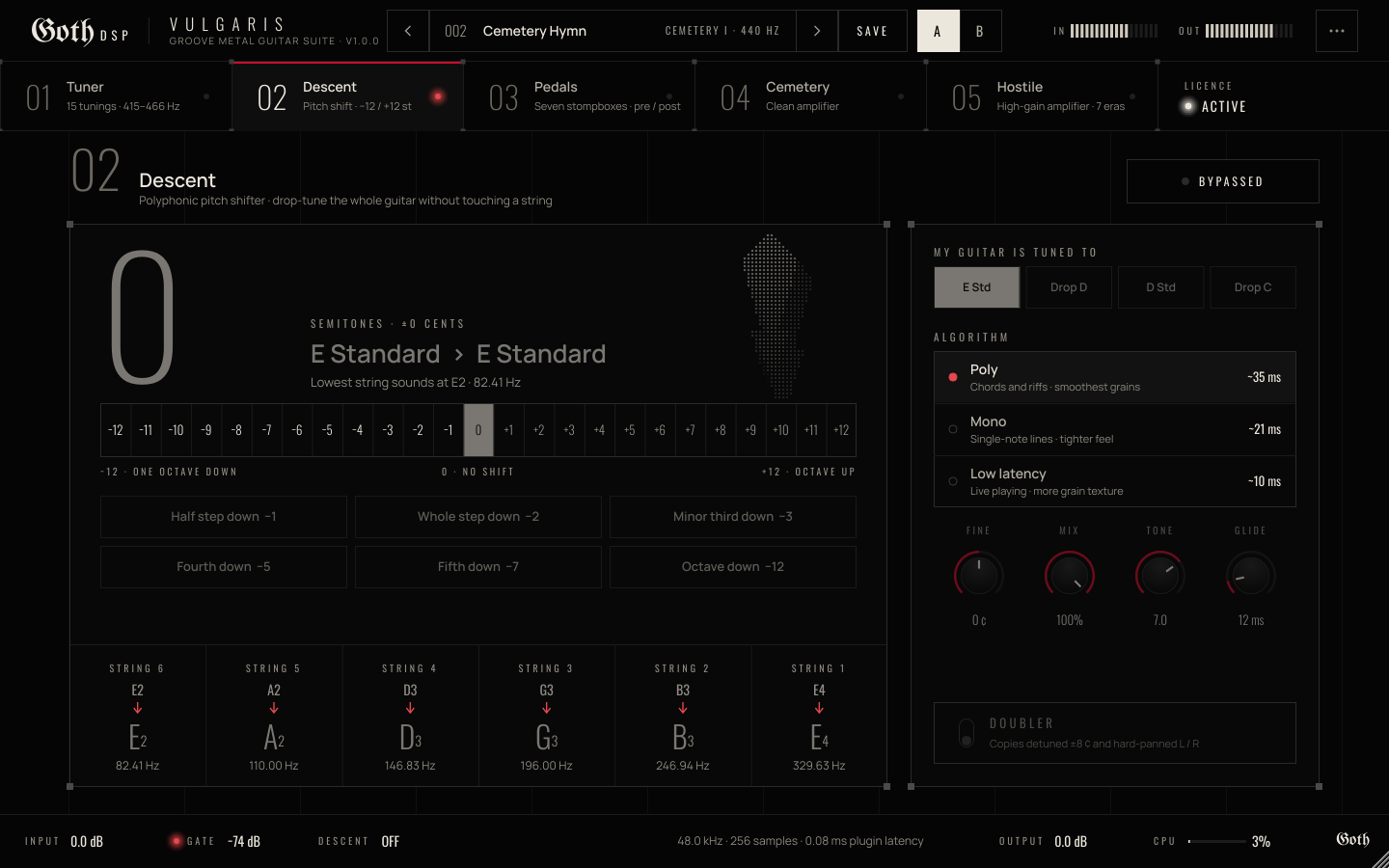Image resolution: width=1389 pixels, height=868 pixels.
Task: Click the Gate -74 dB value
Action: (244, 842)
